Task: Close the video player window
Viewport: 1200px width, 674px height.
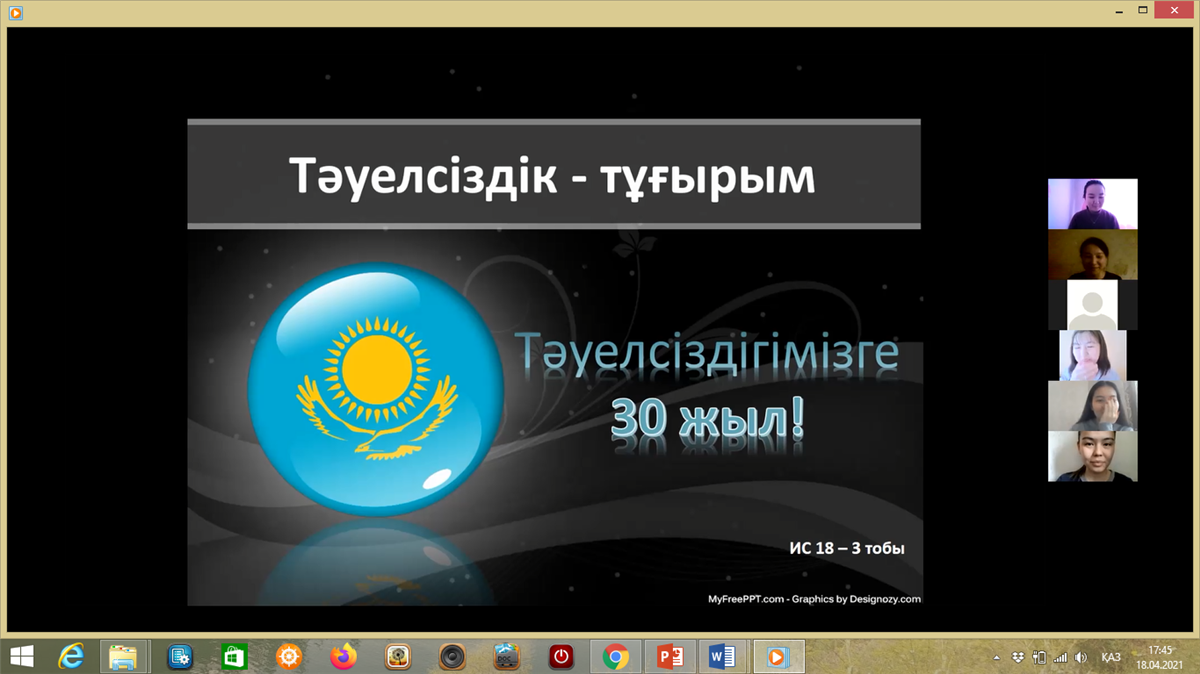Action: click(x=1167, y=8)
